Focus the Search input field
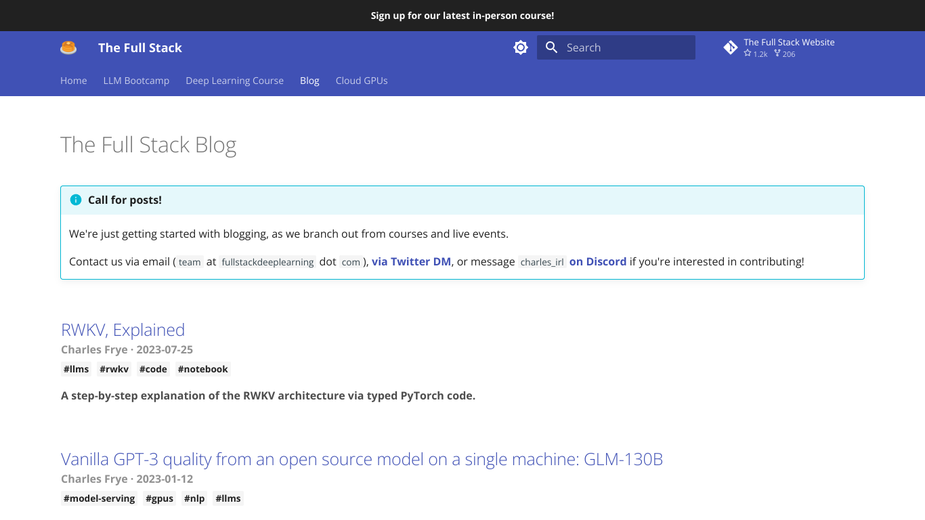 pyautogui.click(x=616, y=47)
